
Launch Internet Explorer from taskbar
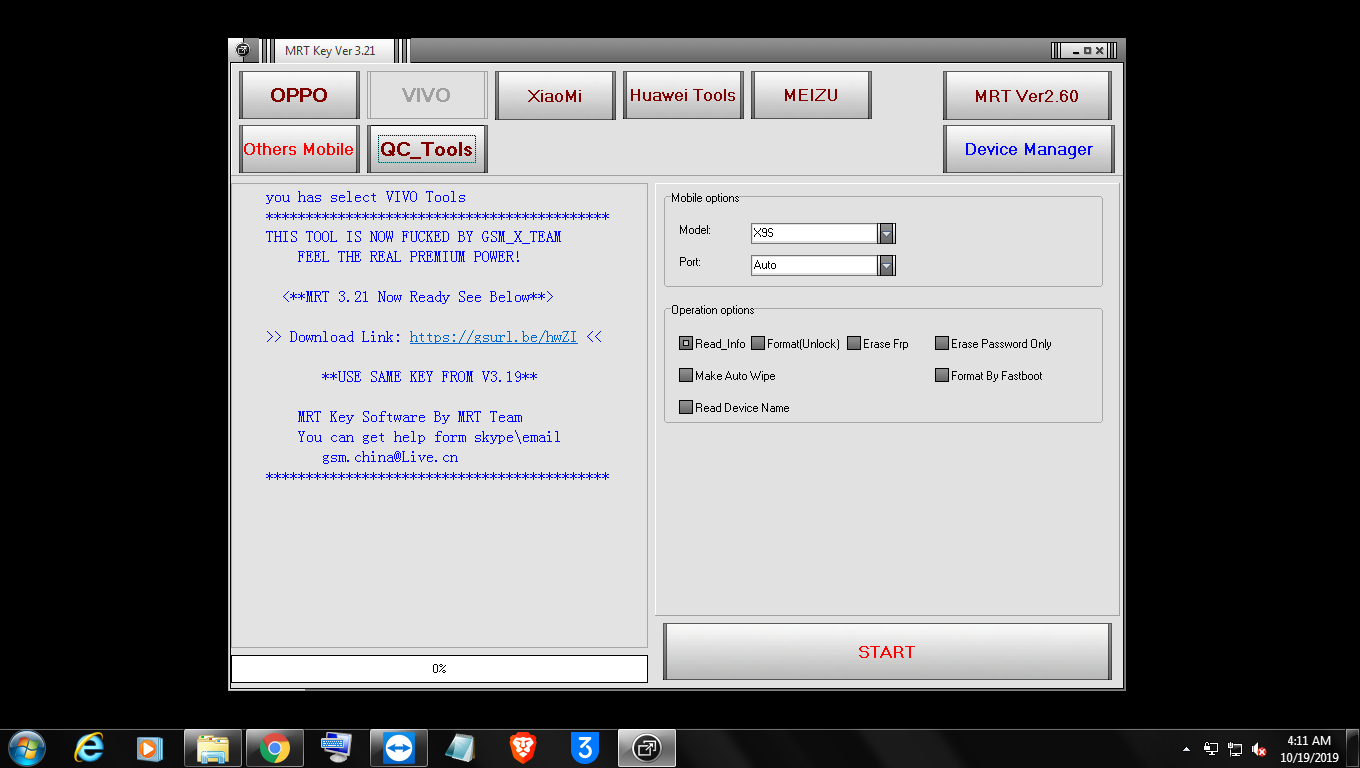(89, 748)
